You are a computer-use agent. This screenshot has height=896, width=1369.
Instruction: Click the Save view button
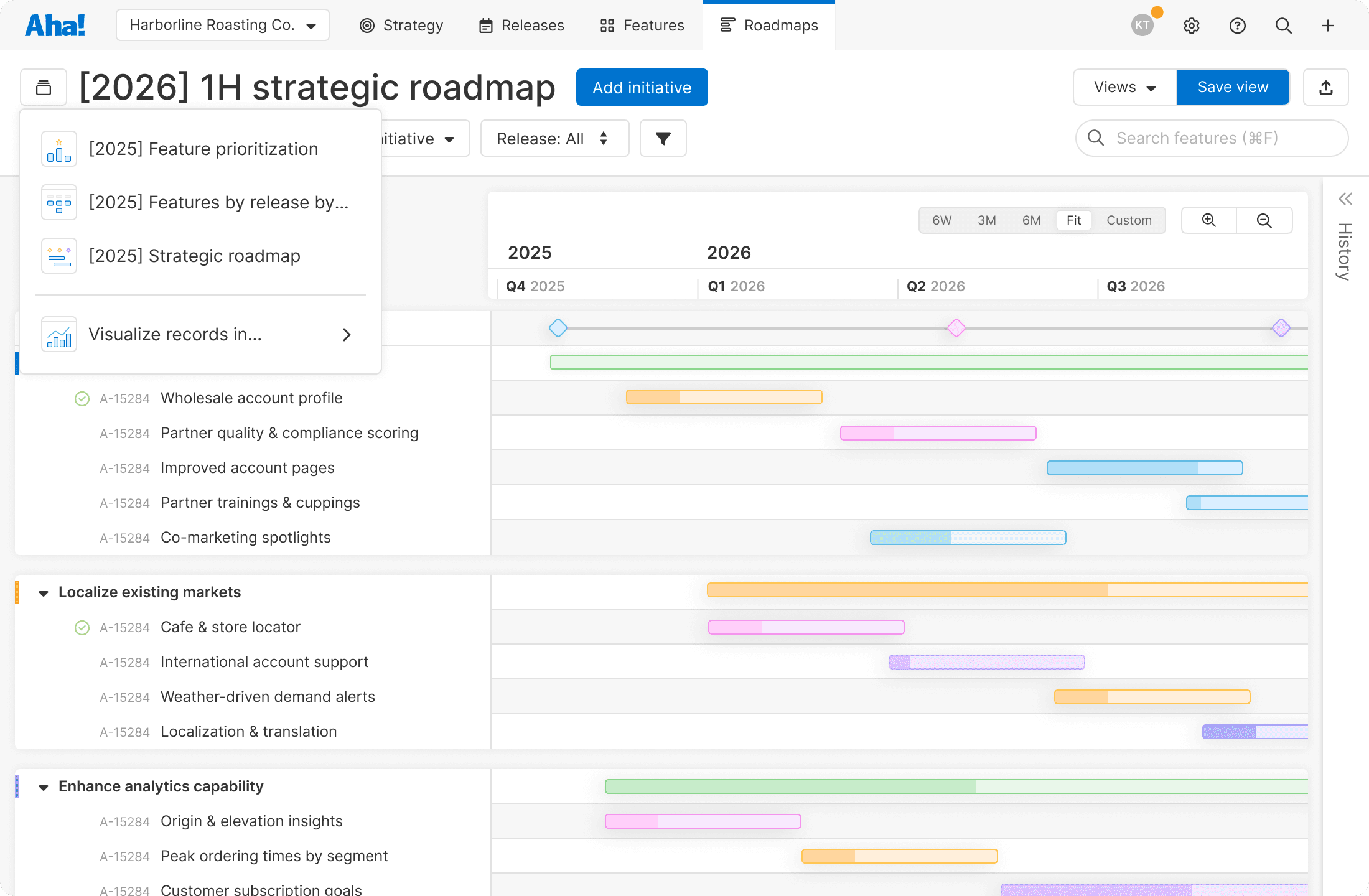point(1232,87)
